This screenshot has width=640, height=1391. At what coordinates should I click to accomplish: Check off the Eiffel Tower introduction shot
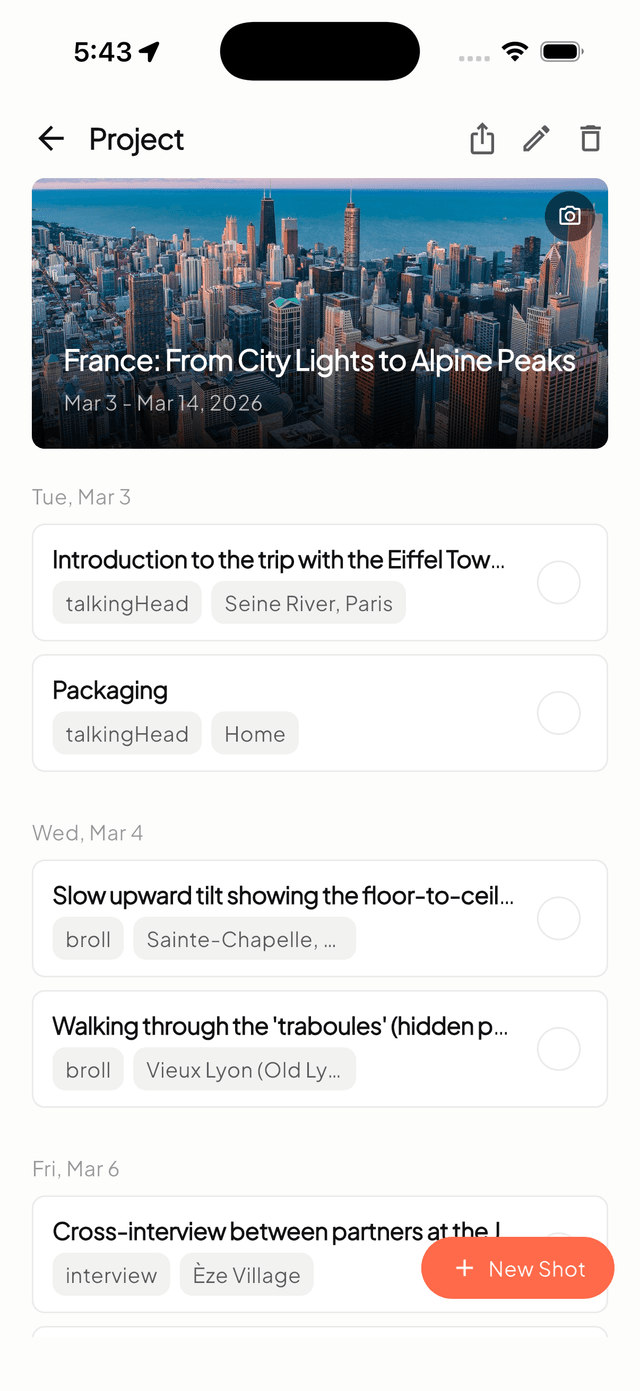point(558,583)
